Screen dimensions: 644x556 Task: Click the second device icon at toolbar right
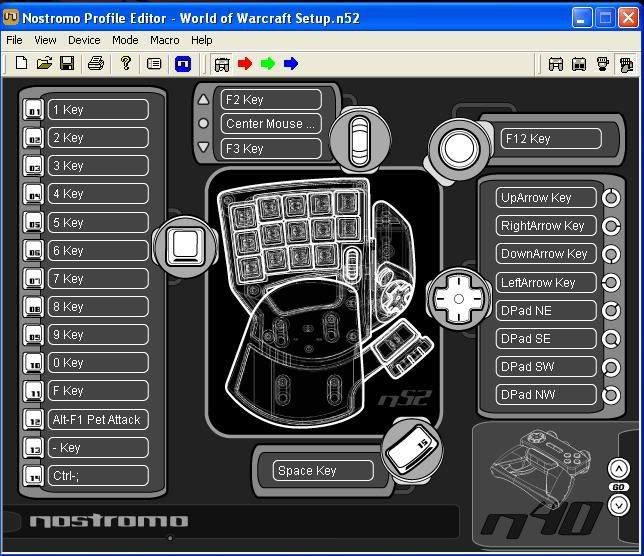[579, 64]
